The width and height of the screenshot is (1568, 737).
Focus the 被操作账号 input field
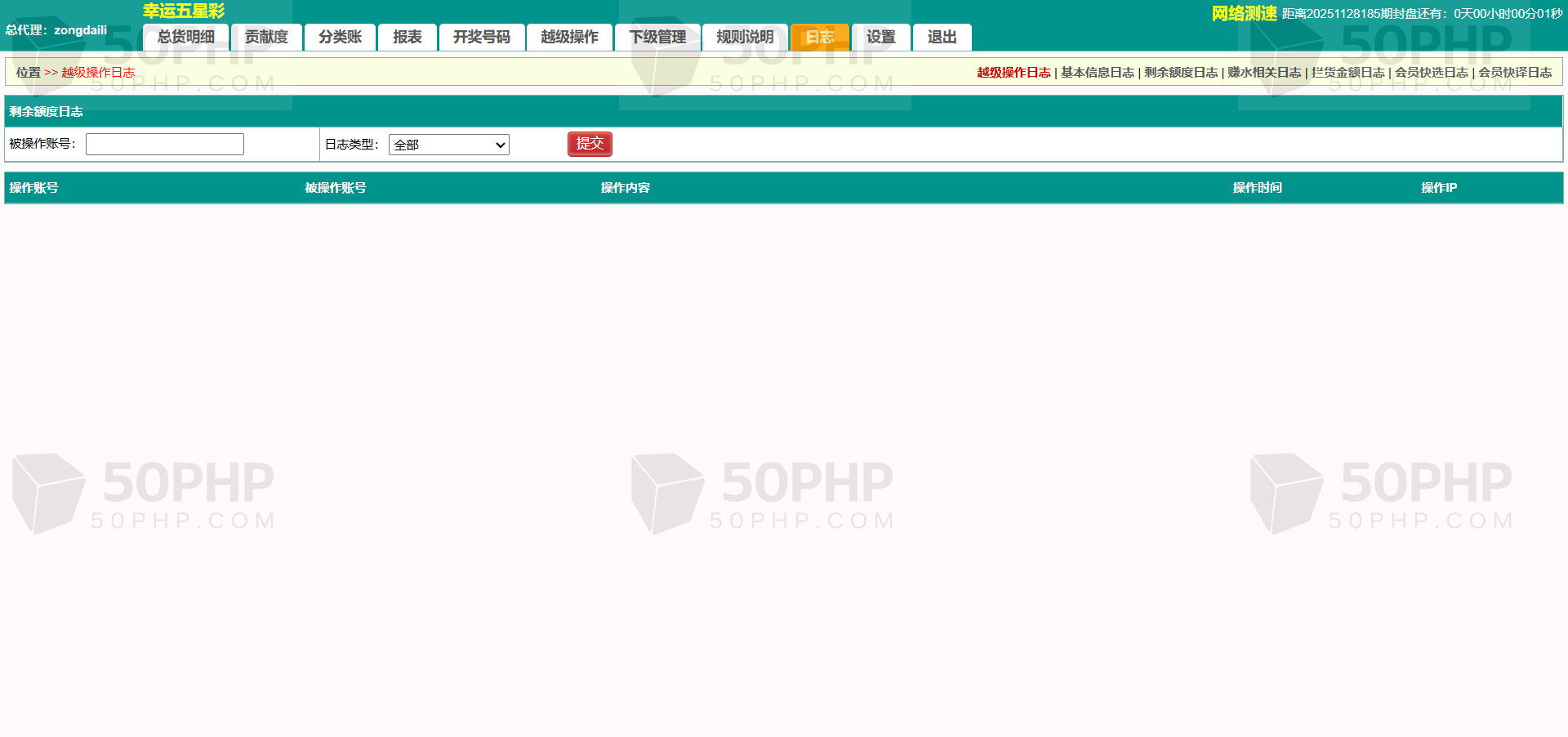[x=165, y=145]
